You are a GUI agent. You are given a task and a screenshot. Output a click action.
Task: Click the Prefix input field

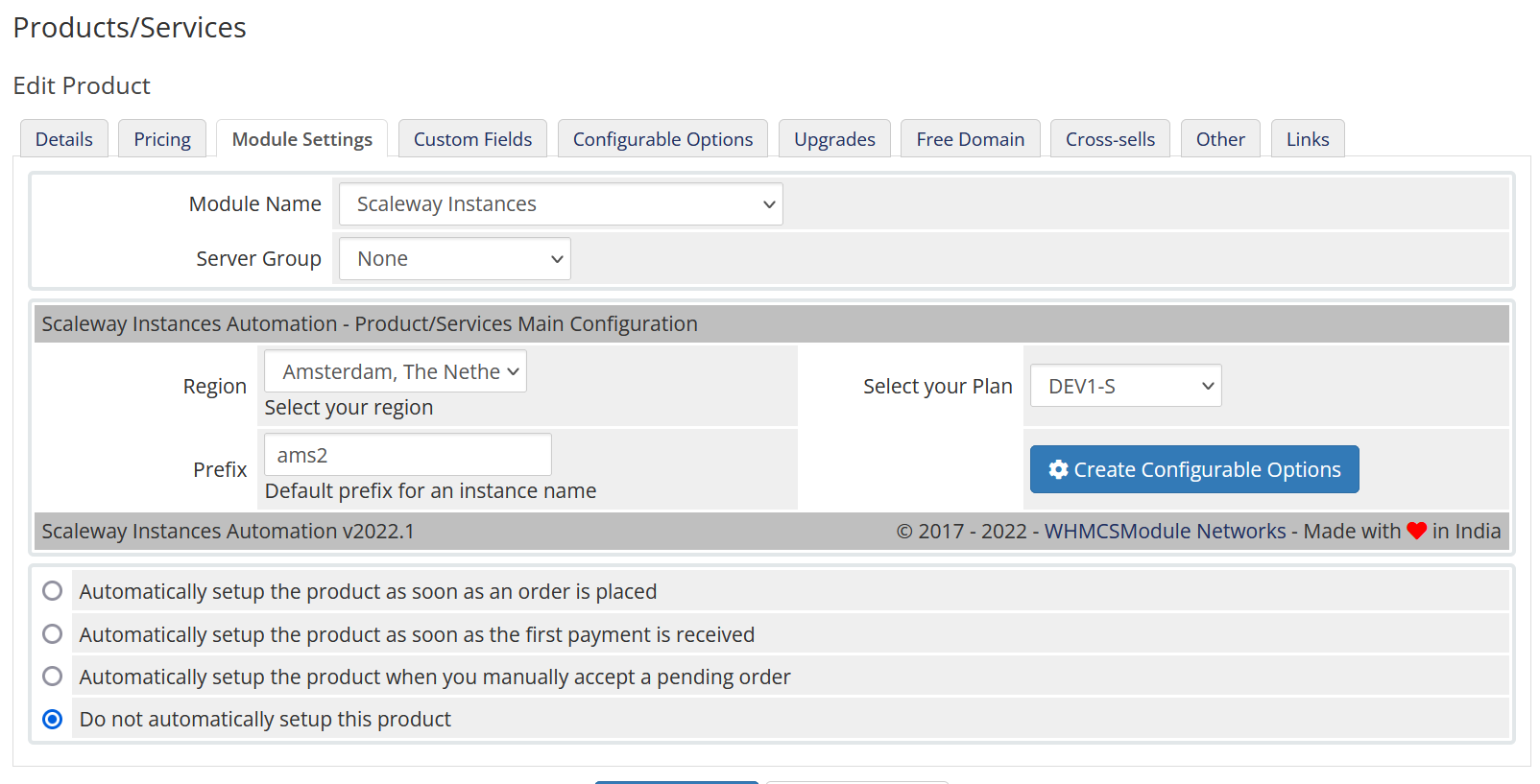coord(408,455)
